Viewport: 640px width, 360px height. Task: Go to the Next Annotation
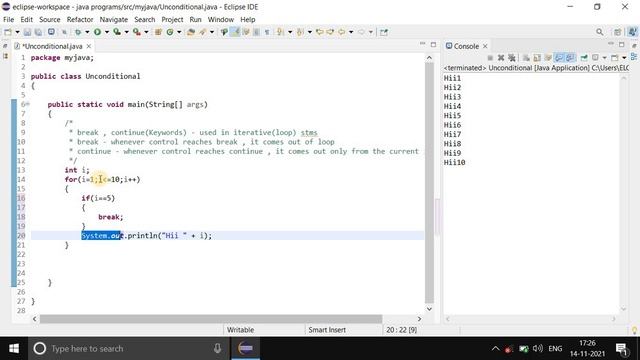[x=280, y=32]
